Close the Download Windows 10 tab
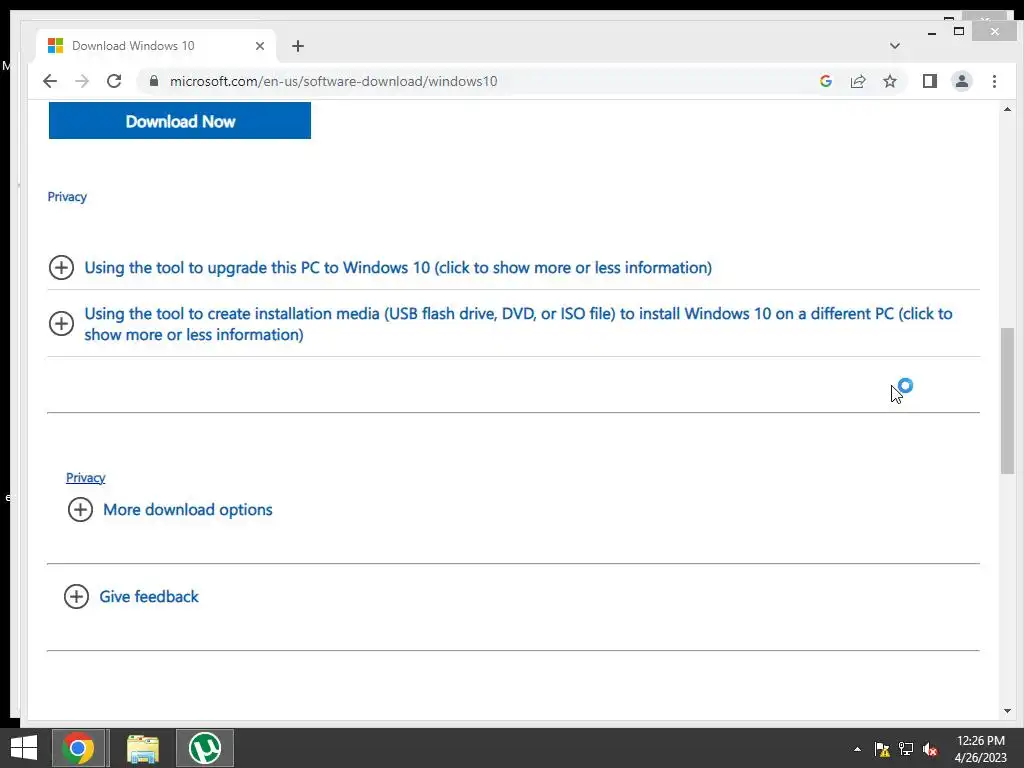 [260, 46]
